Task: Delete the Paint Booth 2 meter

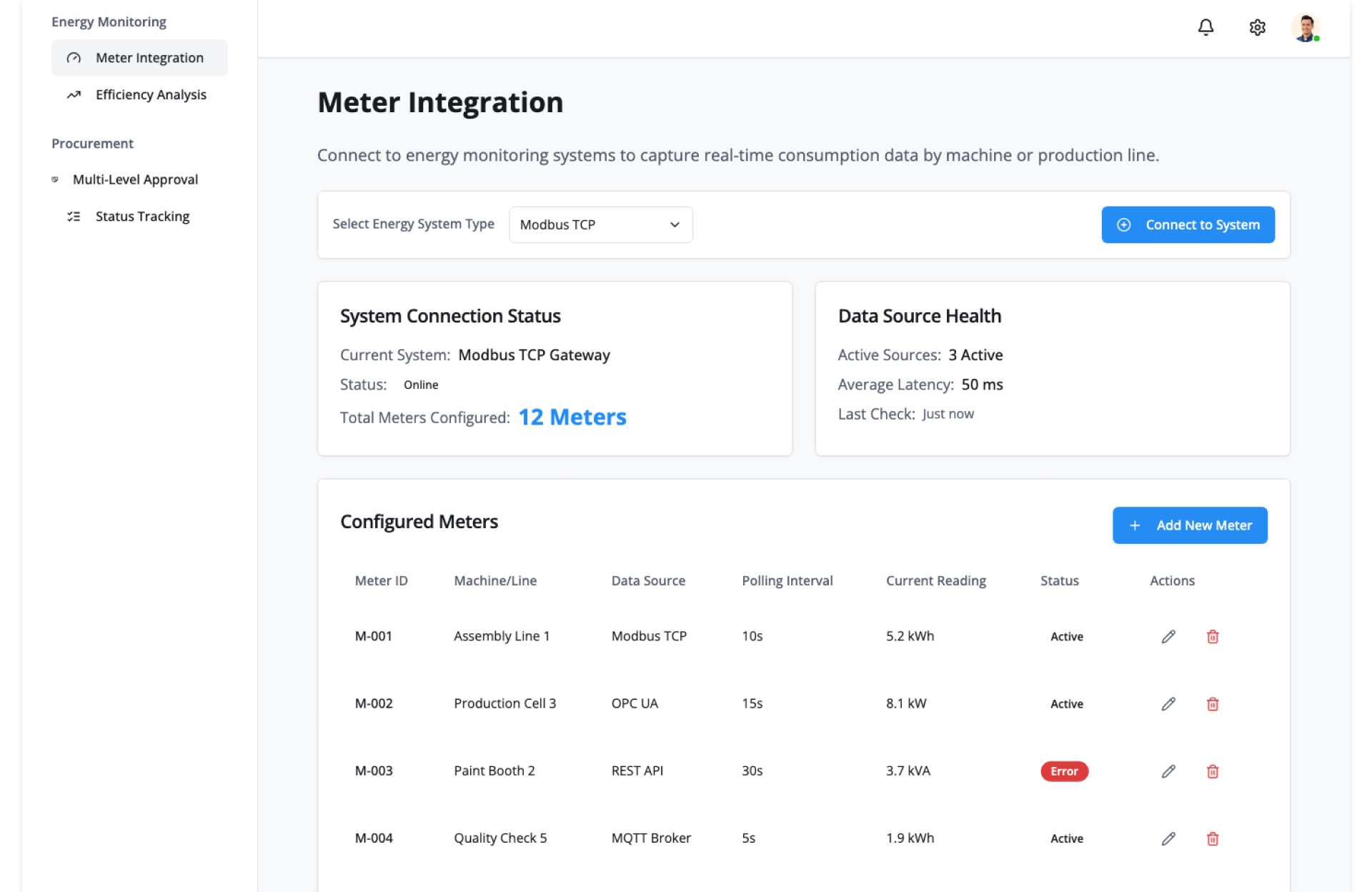Action: pos(1213,771)
